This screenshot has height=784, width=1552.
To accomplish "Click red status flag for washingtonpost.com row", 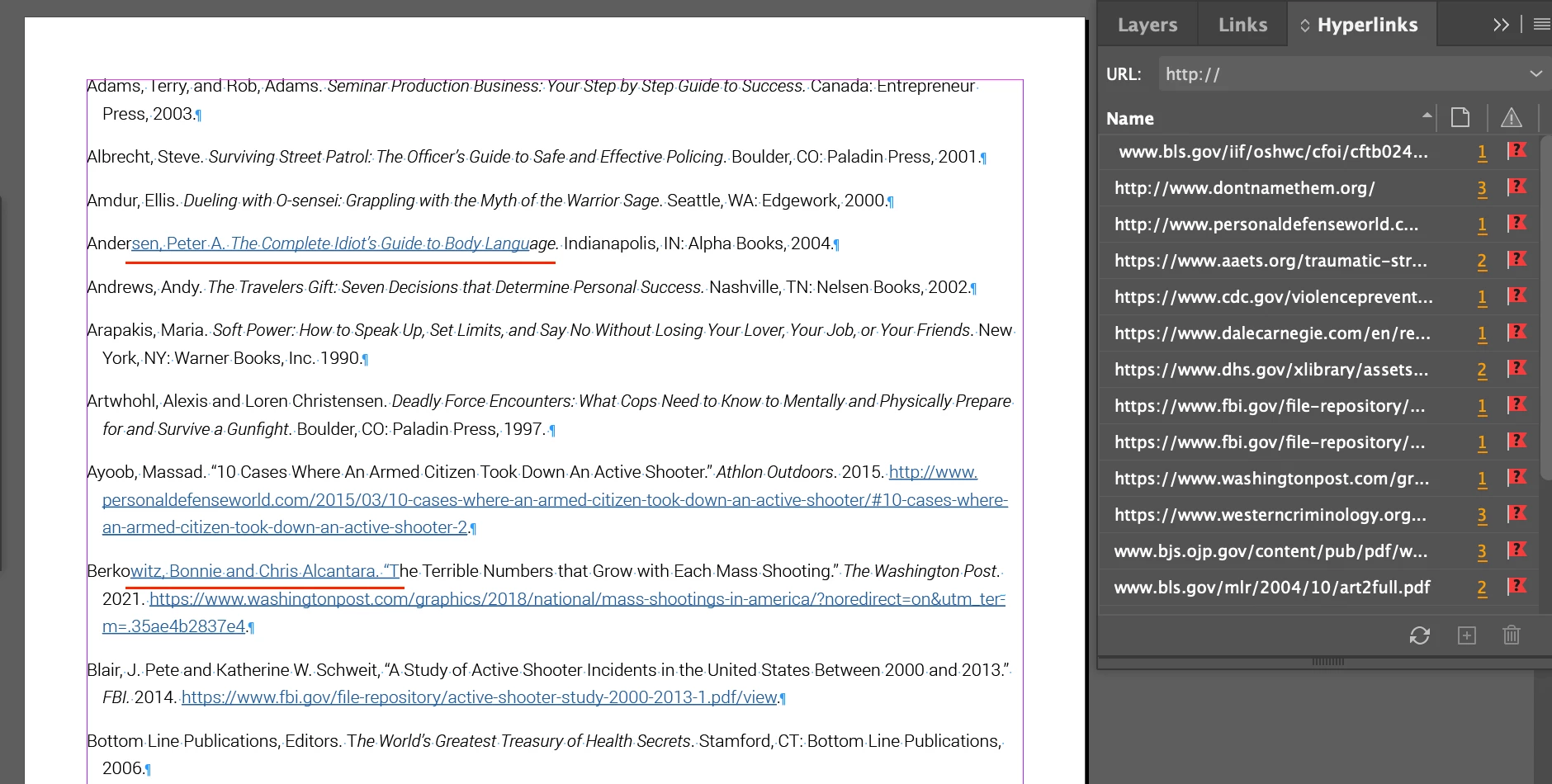I will 1517,477.
